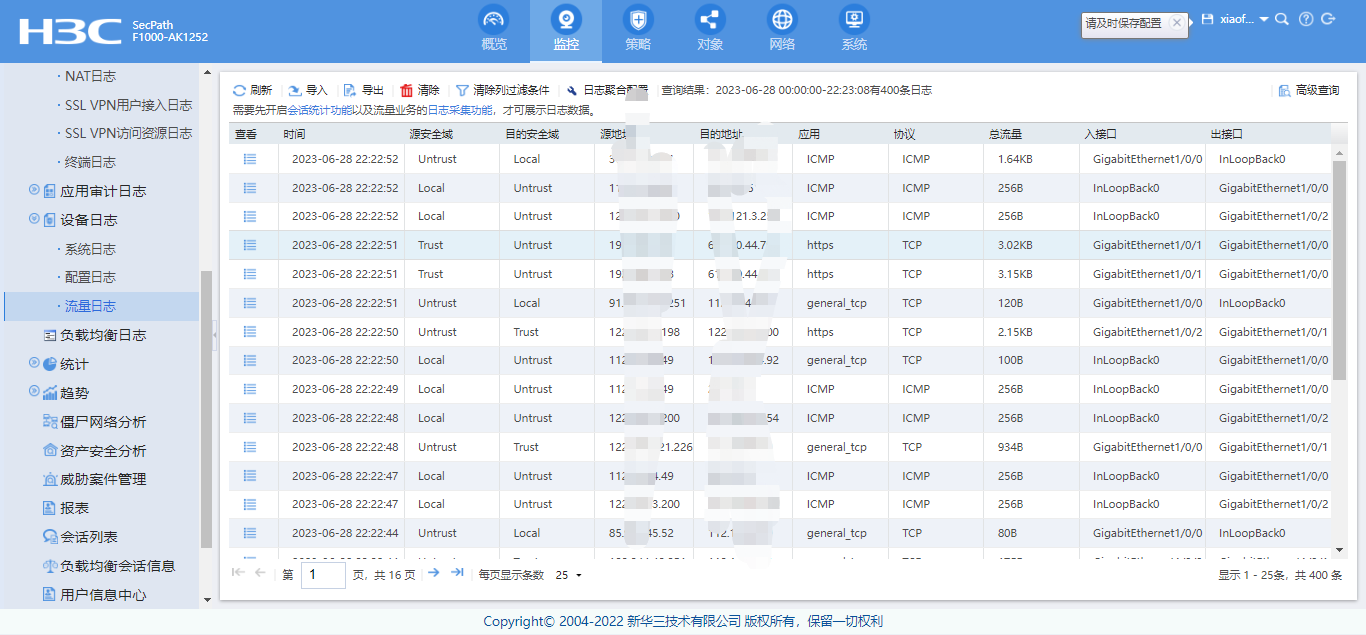Expand the 统计 tree node

[35, 363]
